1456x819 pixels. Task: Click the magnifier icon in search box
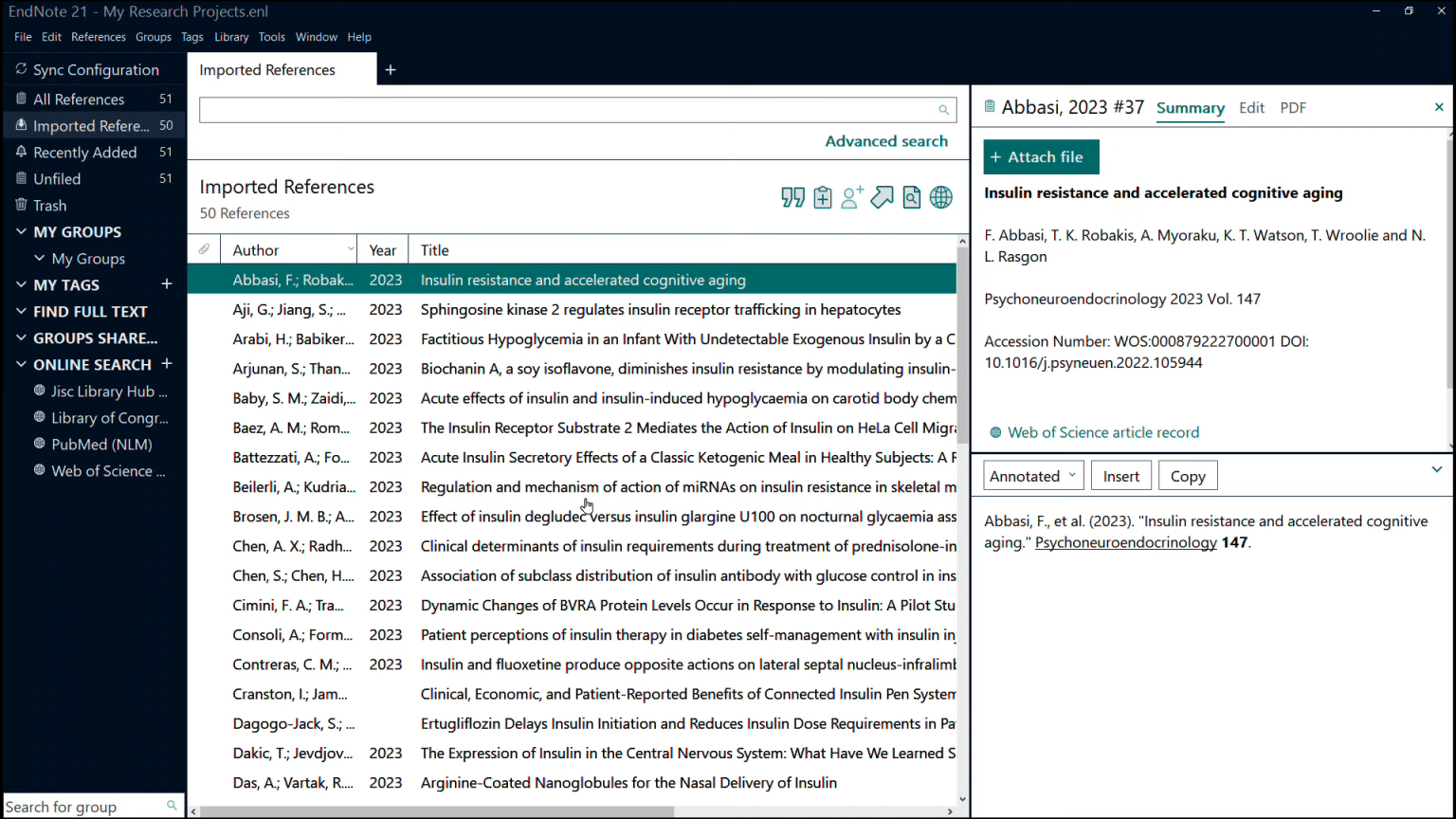tap(943, 110)
